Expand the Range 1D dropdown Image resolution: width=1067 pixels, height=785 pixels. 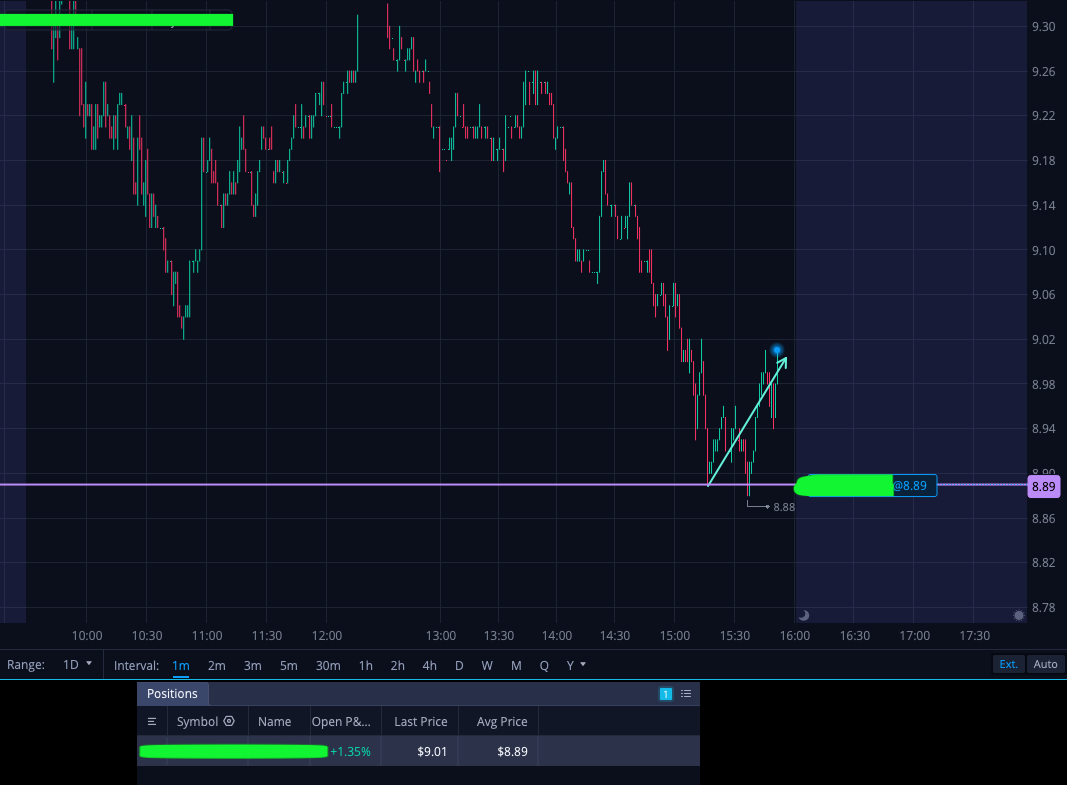77,665
